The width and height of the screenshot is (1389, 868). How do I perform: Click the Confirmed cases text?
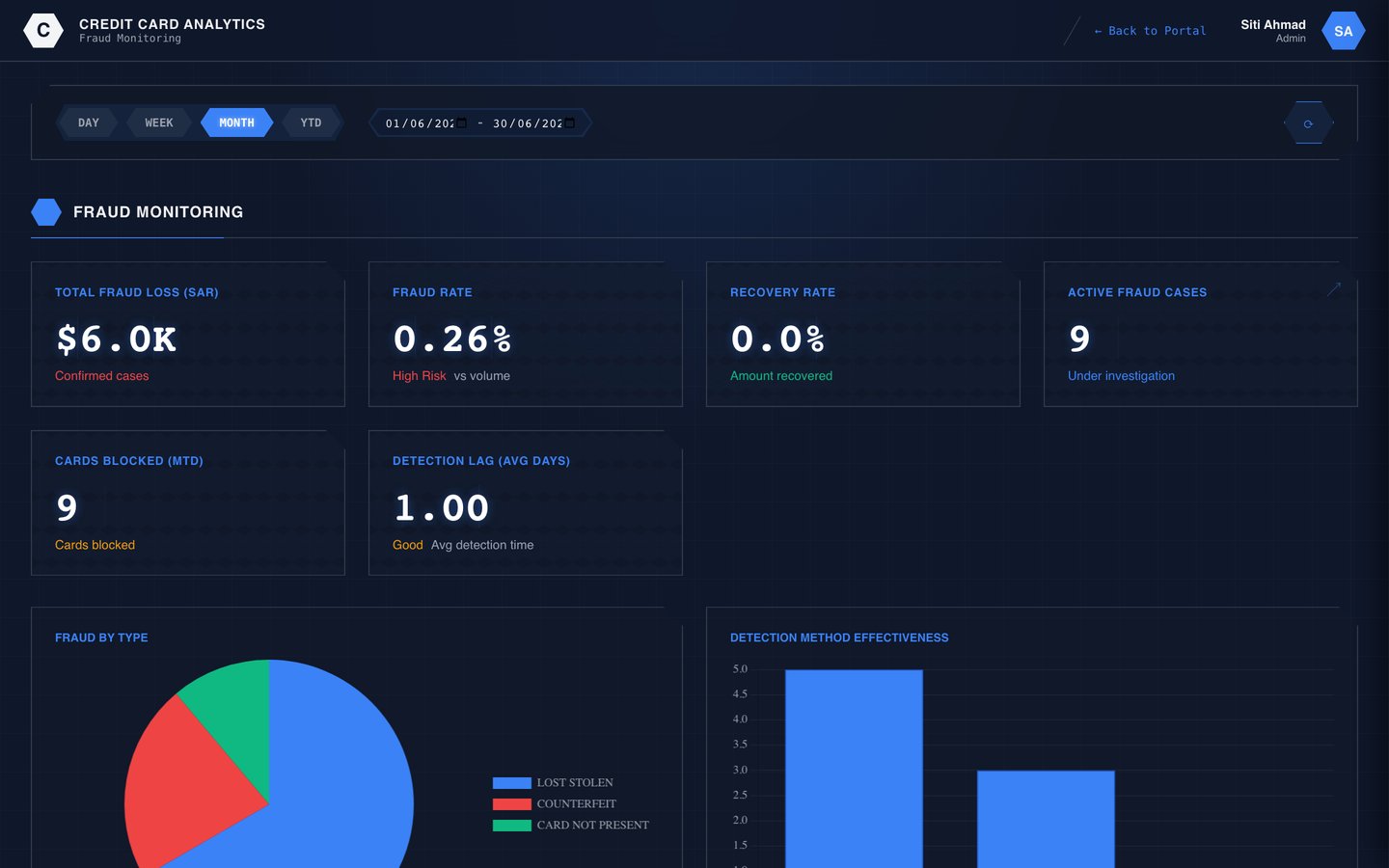tap(102, 376)
